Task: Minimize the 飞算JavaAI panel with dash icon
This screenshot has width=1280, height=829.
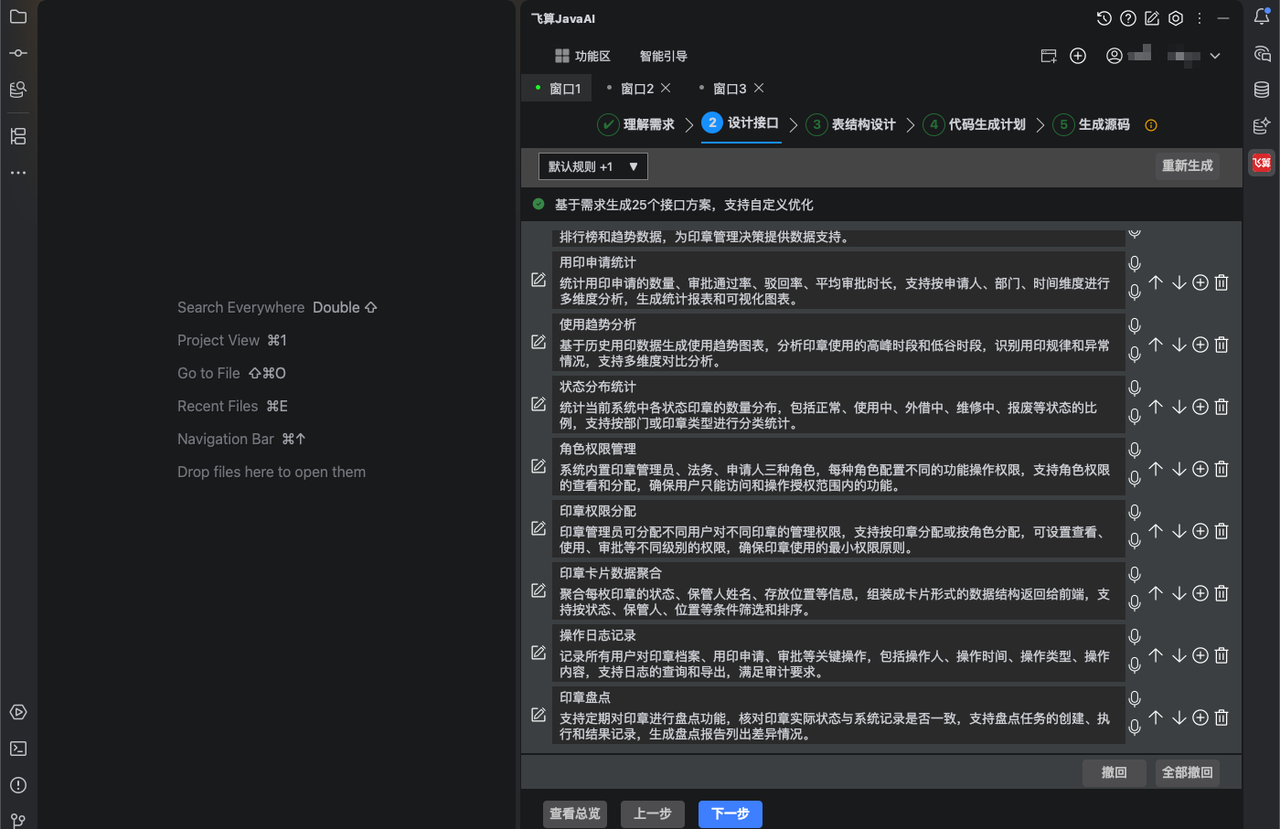Action: (x=1223, y=18)
